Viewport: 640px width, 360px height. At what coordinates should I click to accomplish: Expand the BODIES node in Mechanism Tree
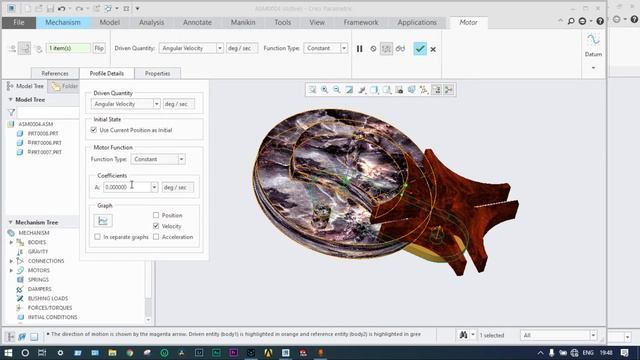pos(11,242)
